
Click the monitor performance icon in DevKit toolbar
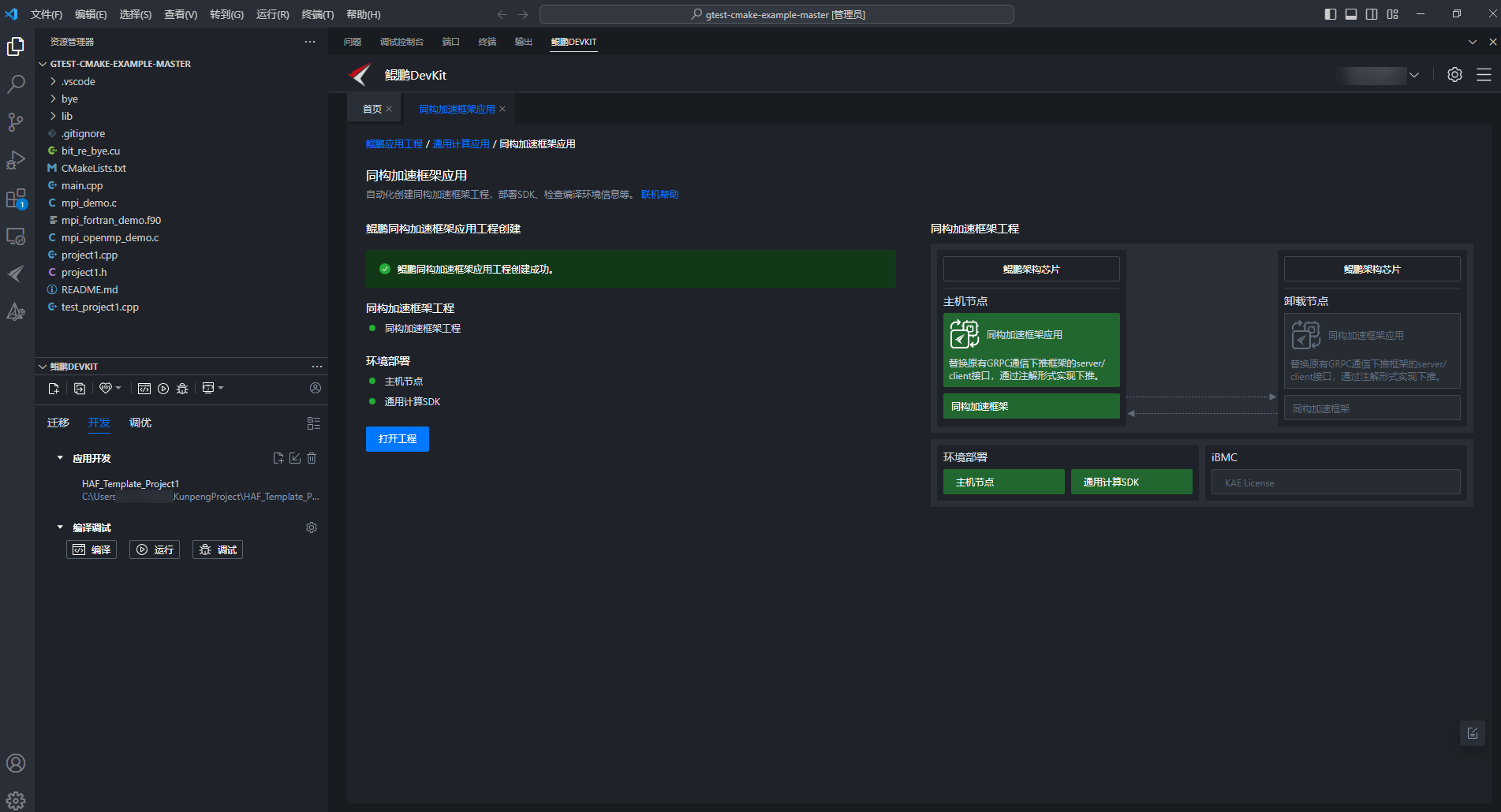point(208,388)
